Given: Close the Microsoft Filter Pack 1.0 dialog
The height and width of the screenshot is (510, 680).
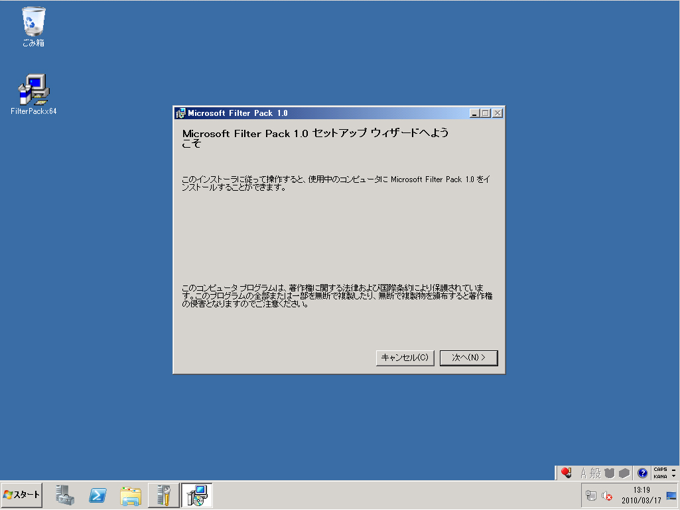Looking at the screenshot, I should click(498, 114).
